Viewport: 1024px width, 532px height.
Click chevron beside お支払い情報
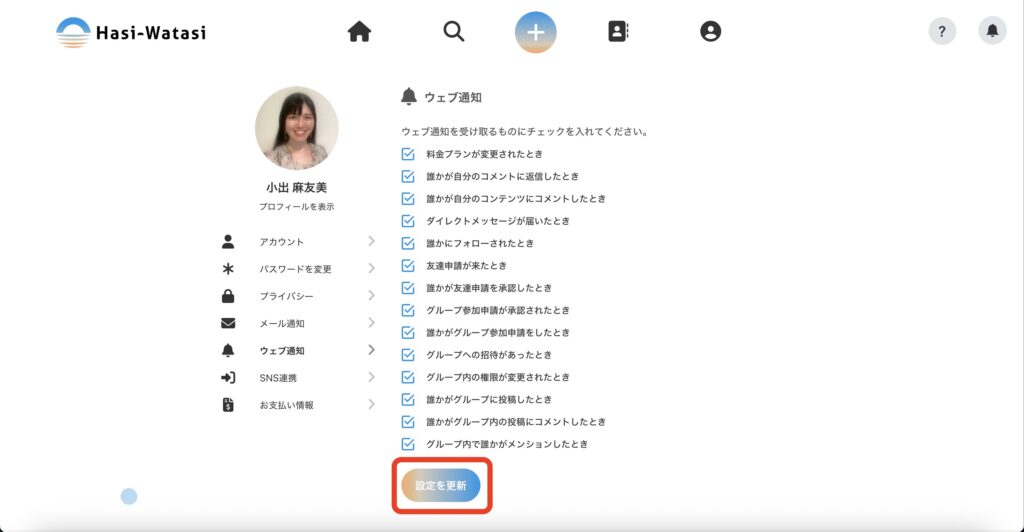(371, 405)
